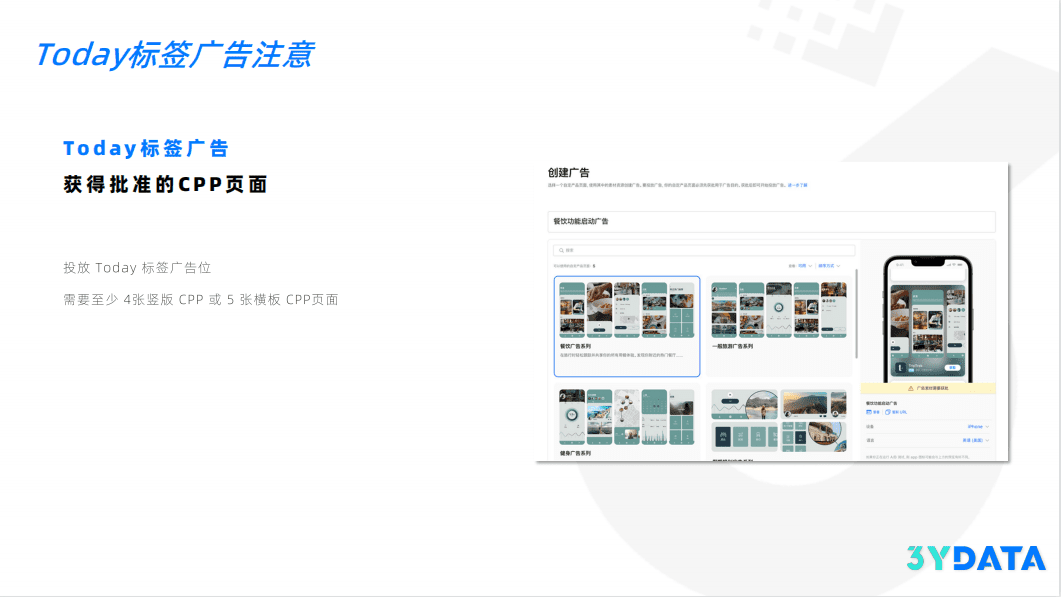Image resolution: width=1061 pixels, height=597 pixels.
Task: Select the 餐饮广告系列 card
Action: click(626, 326)
